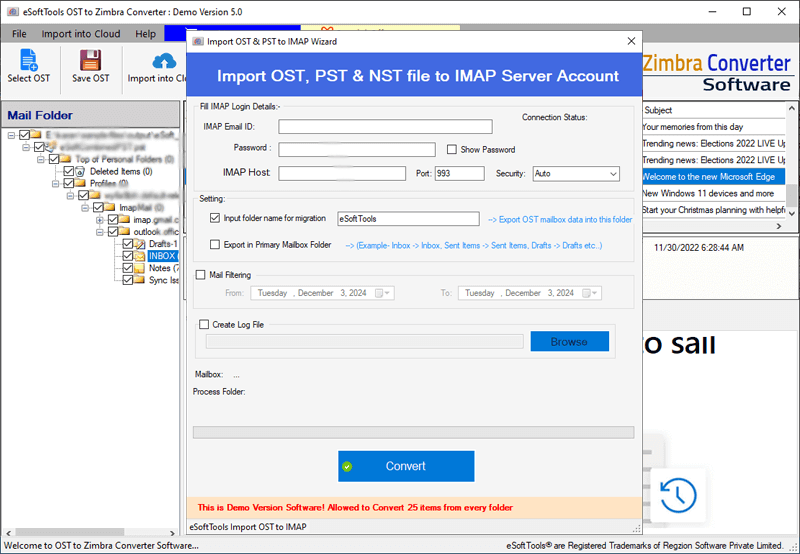Click the Save OST floppy disk icon
This screenshot has width=800, height=554.
click(90, 60)
